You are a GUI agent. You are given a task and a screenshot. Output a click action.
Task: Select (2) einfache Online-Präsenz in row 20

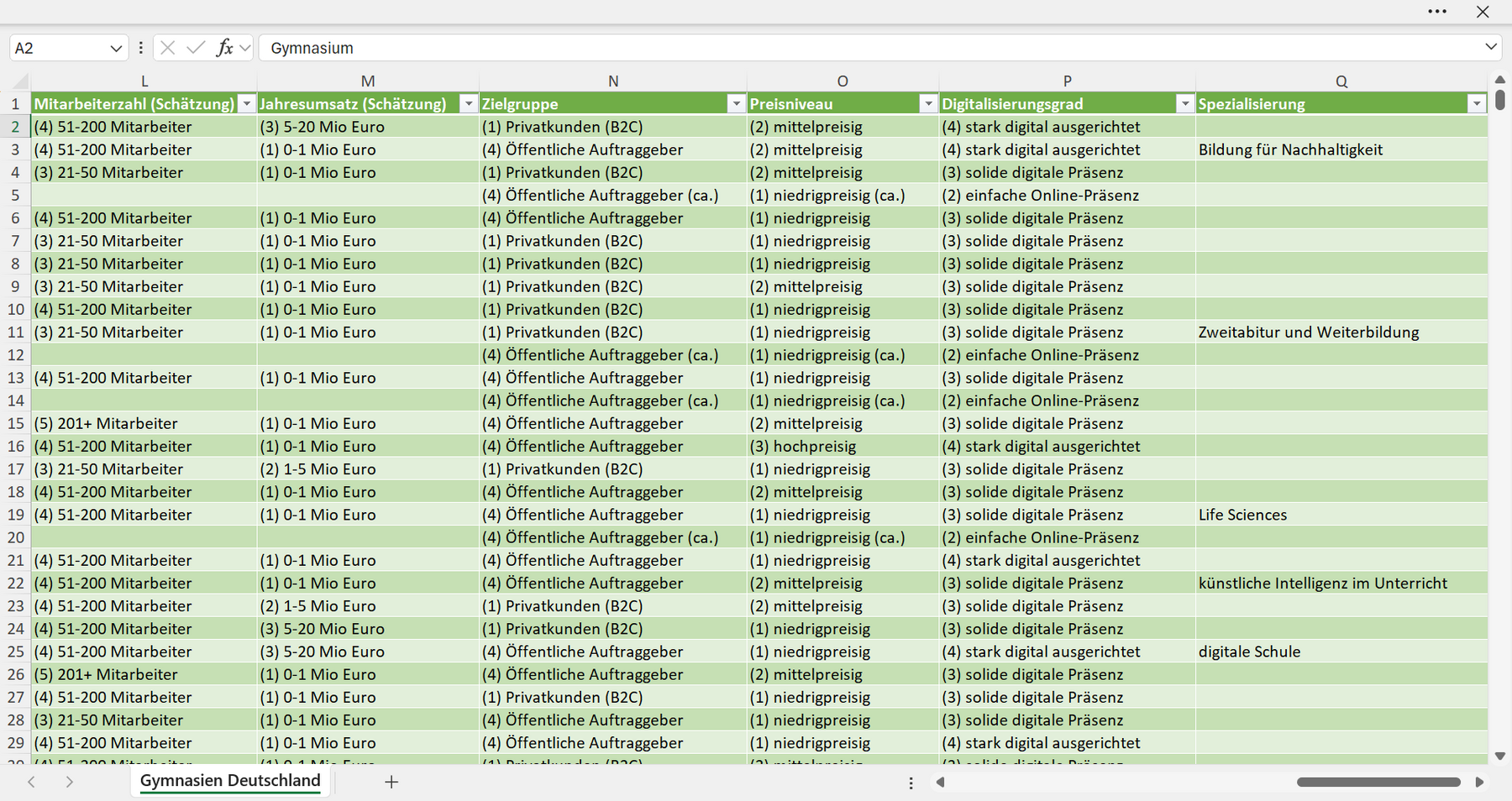(1067, 537)
